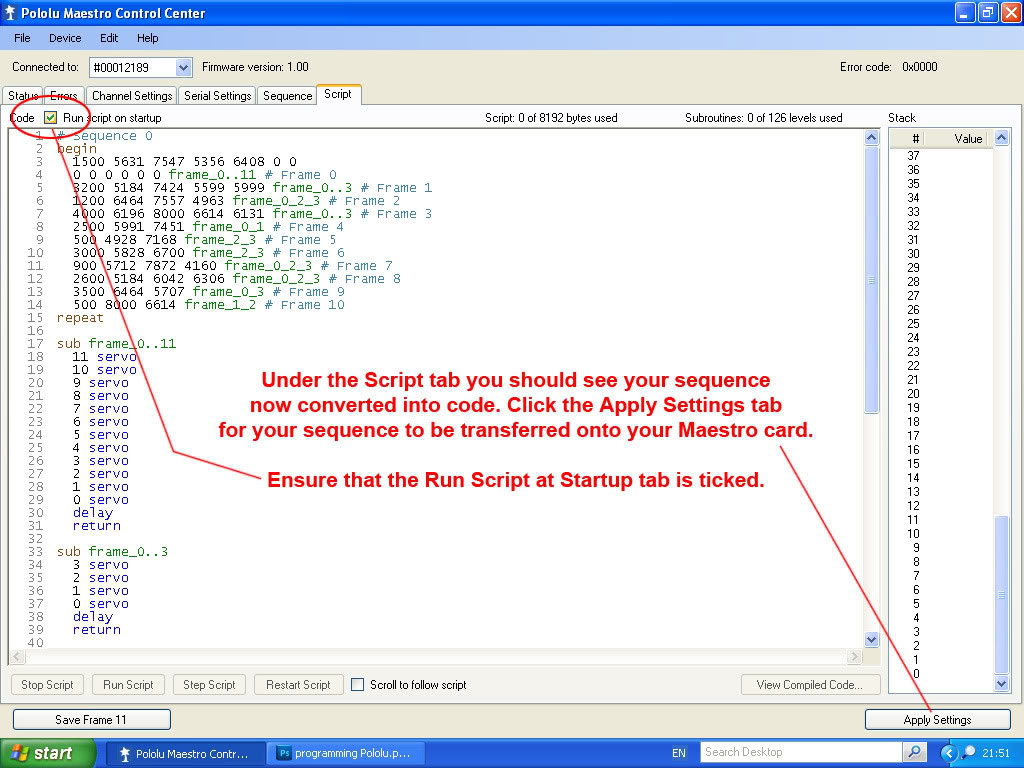Viewport: 1024px width, 768px height.
Task: Tick the Run script on startup checkbox
Action: click(50, 118)
